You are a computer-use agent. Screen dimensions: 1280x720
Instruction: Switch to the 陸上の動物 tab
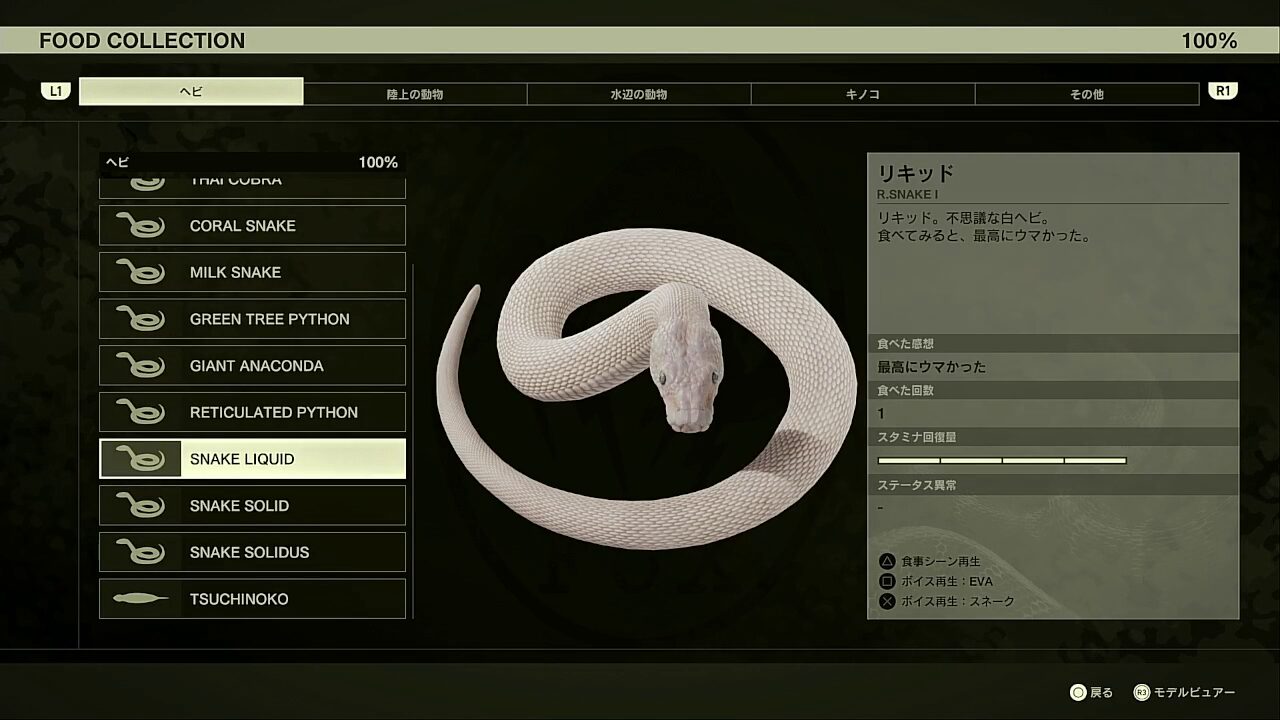point(415,94)
